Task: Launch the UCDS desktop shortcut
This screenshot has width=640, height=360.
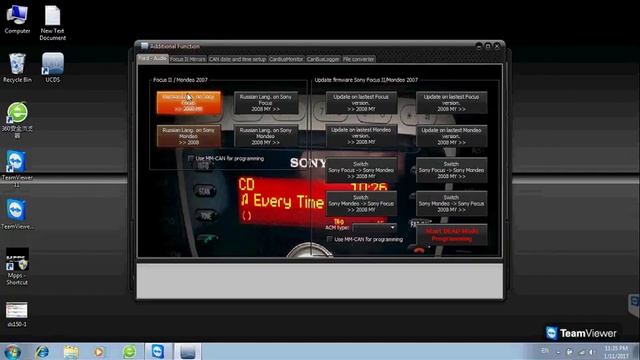Action: [x=53, y=68]
